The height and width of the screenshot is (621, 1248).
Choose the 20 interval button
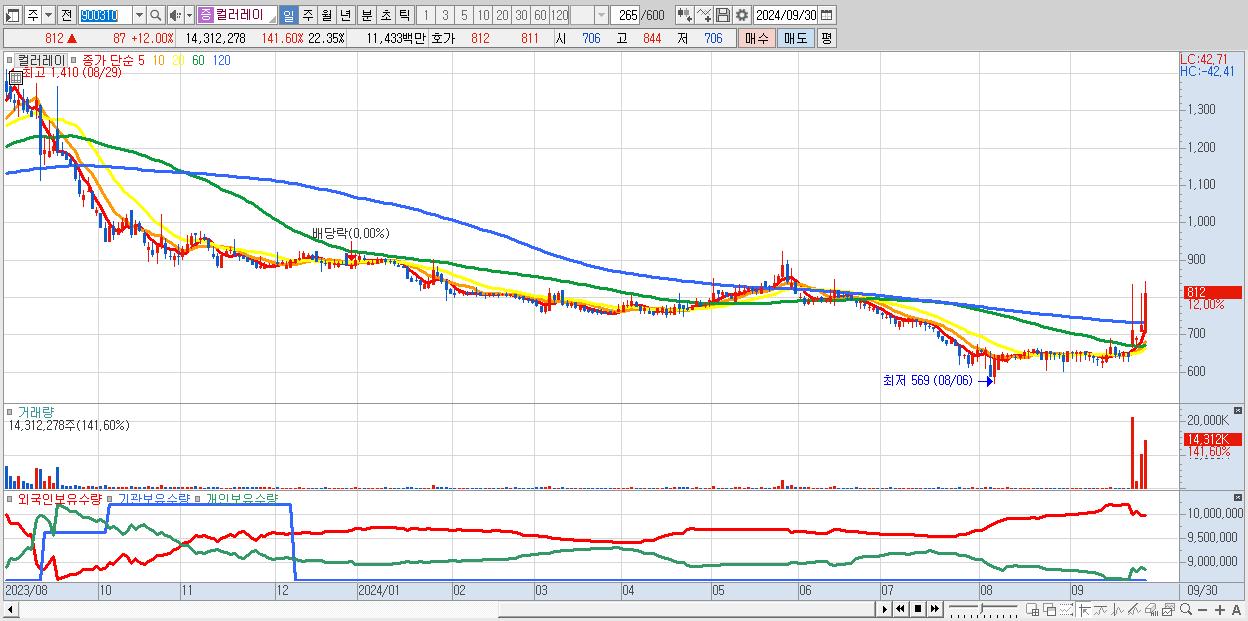[501, 15]
